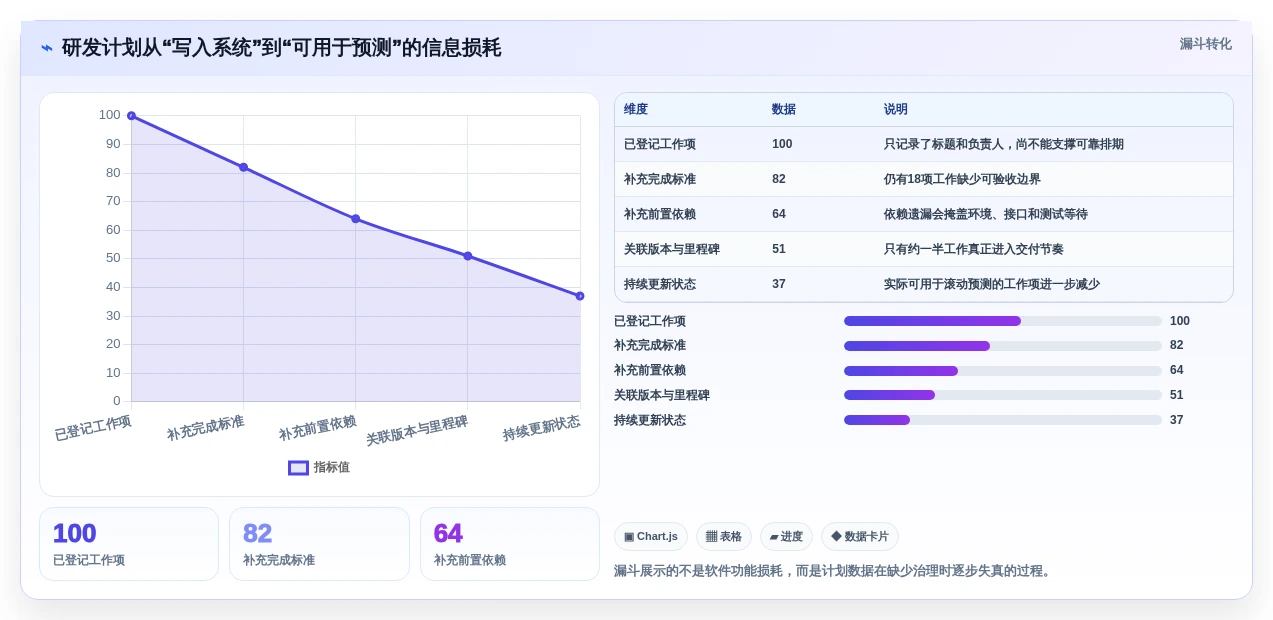Click description 依赖遗漏会掩盖环境、接口和测试等待
The height and width of the screenshot is (620, 1273).
point(986,214)
